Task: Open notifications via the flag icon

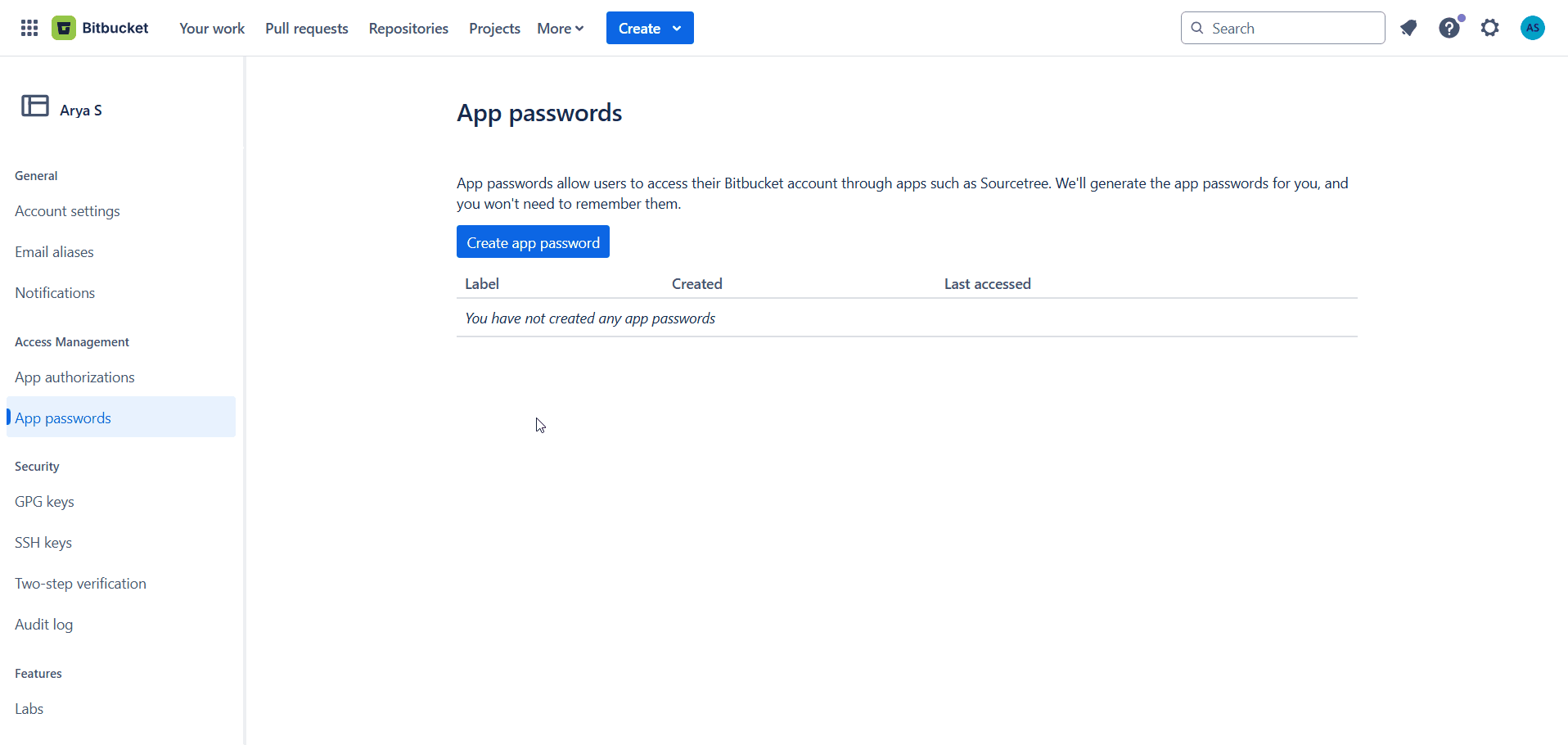Action: pos(1408,27)
